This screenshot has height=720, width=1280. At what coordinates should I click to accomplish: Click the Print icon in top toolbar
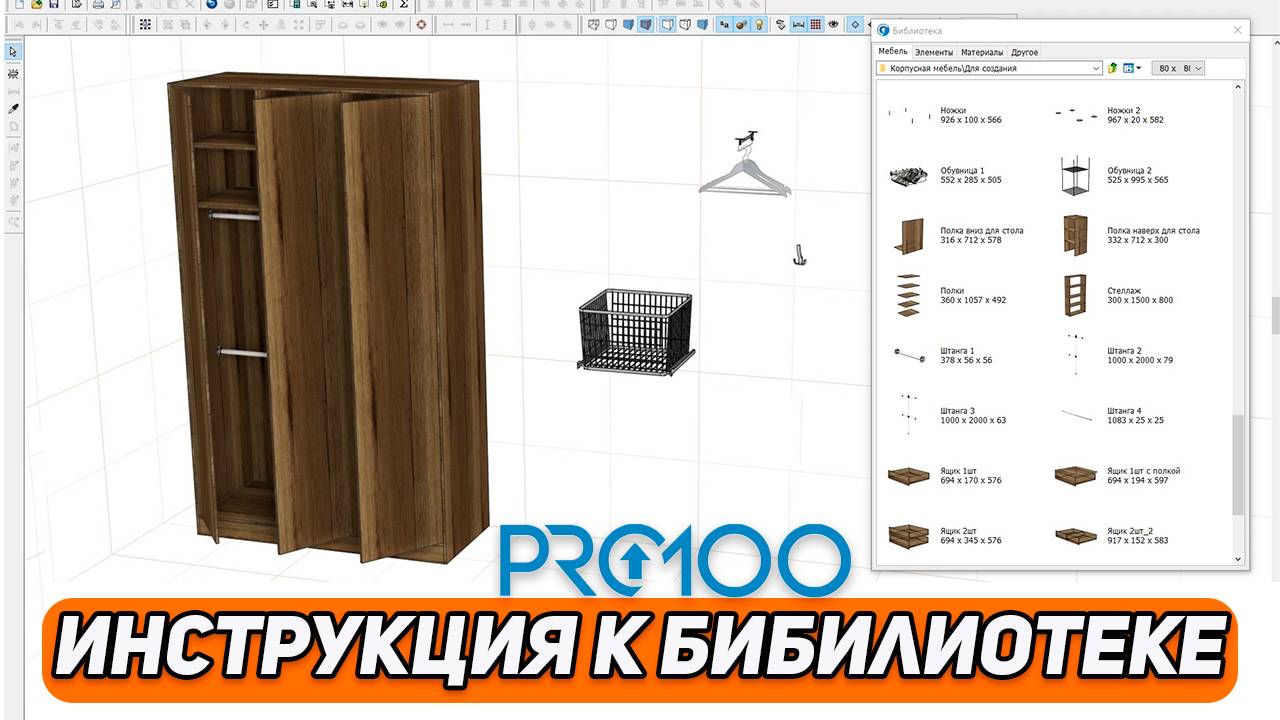coord(98,5)
